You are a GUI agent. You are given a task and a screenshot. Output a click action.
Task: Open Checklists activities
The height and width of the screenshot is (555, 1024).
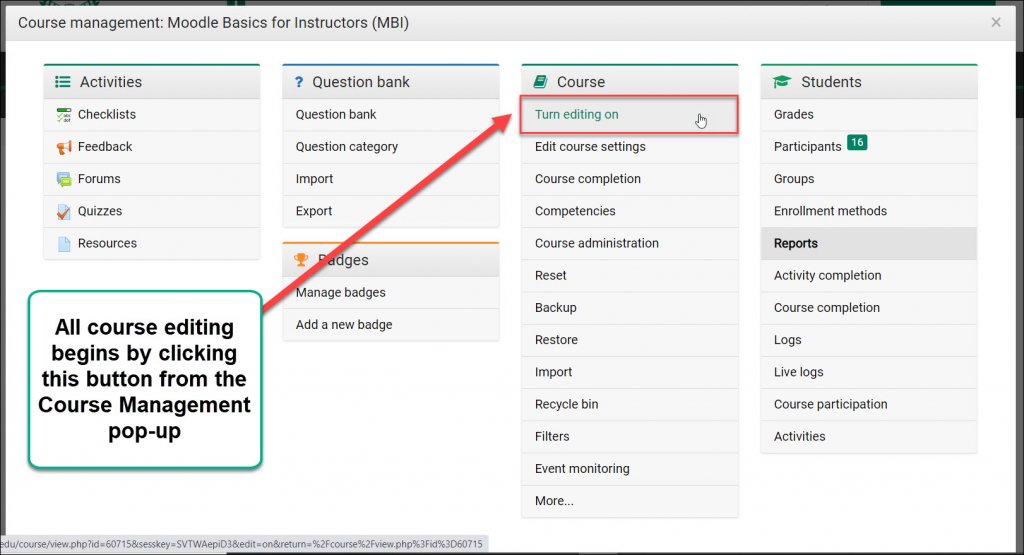click(x=107, y=114)
